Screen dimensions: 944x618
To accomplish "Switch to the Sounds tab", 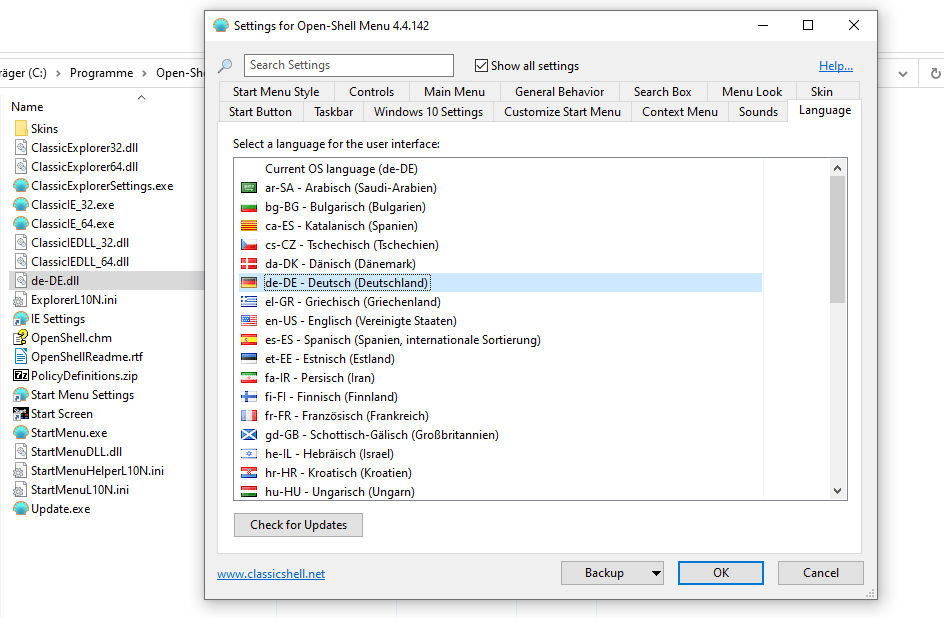I will (x=758, y=111).
